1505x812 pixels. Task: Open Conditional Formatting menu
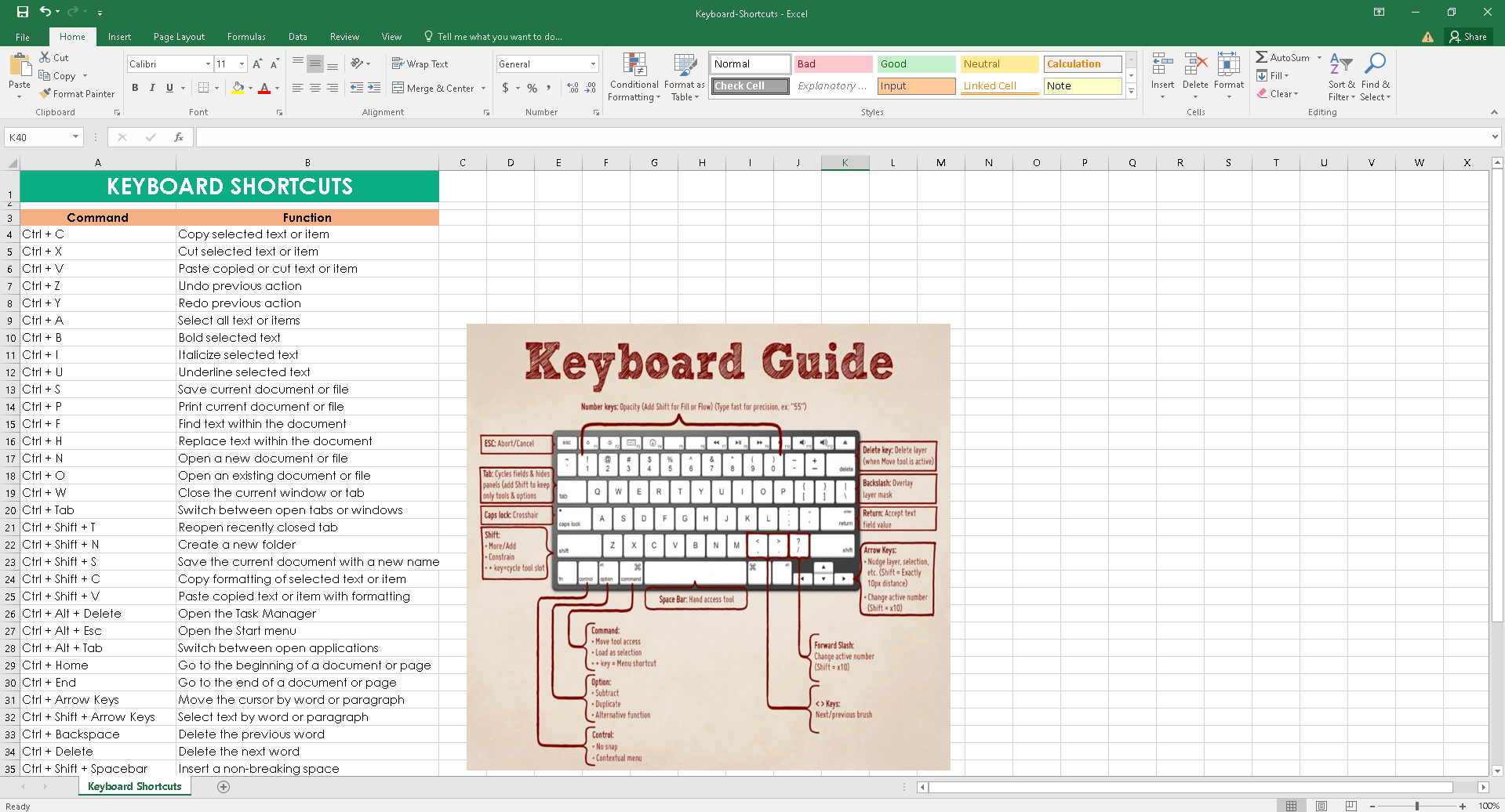click(x=634, y=77)
